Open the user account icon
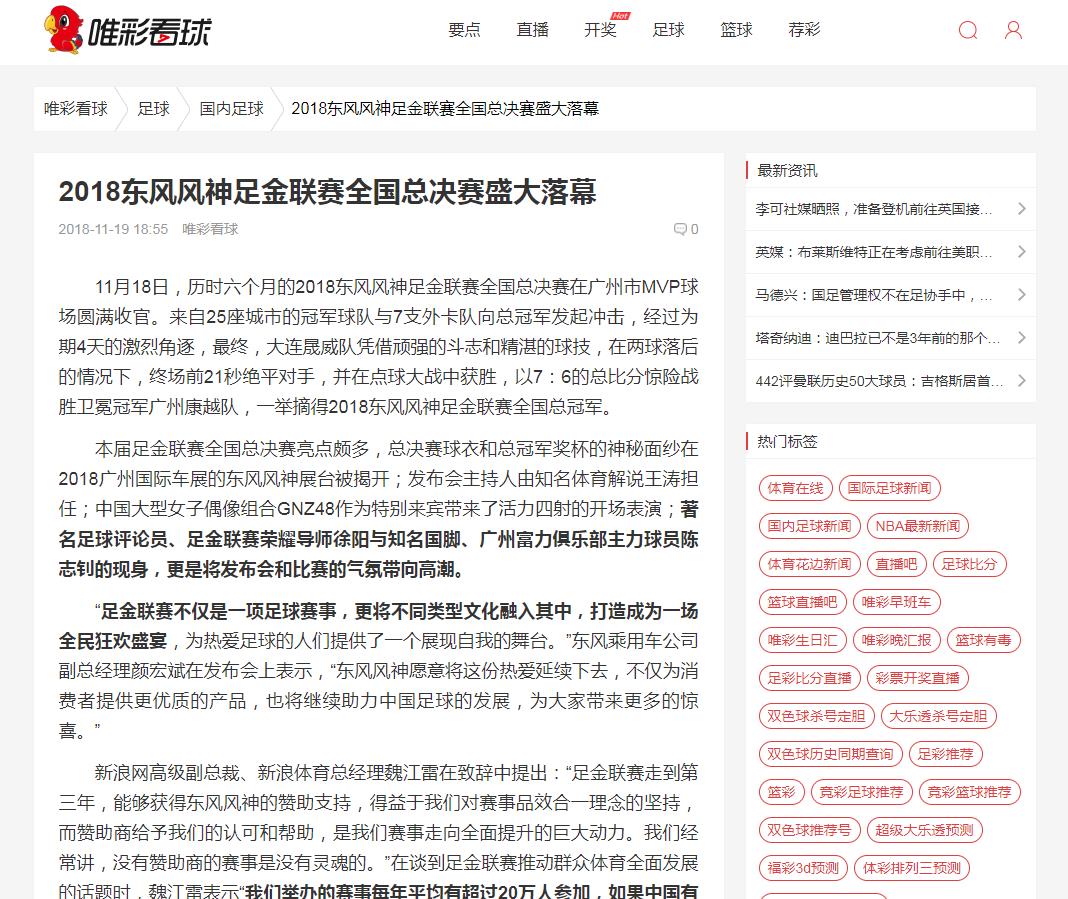The width and height of the screenshot is (1068, 899). (x=1014, y=30)
